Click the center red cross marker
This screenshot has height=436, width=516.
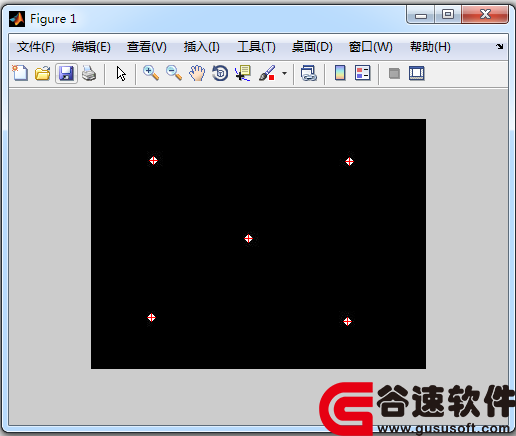click(x=248, y=238)
